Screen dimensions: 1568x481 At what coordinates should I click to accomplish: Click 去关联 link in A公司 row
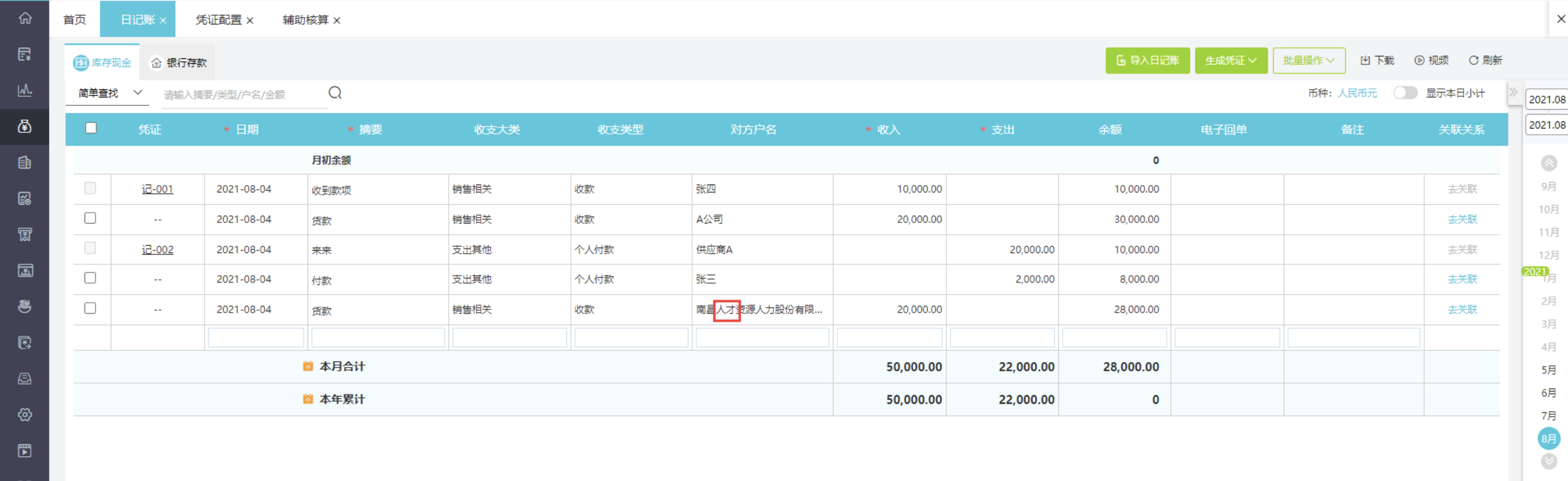pos(1462,219)
